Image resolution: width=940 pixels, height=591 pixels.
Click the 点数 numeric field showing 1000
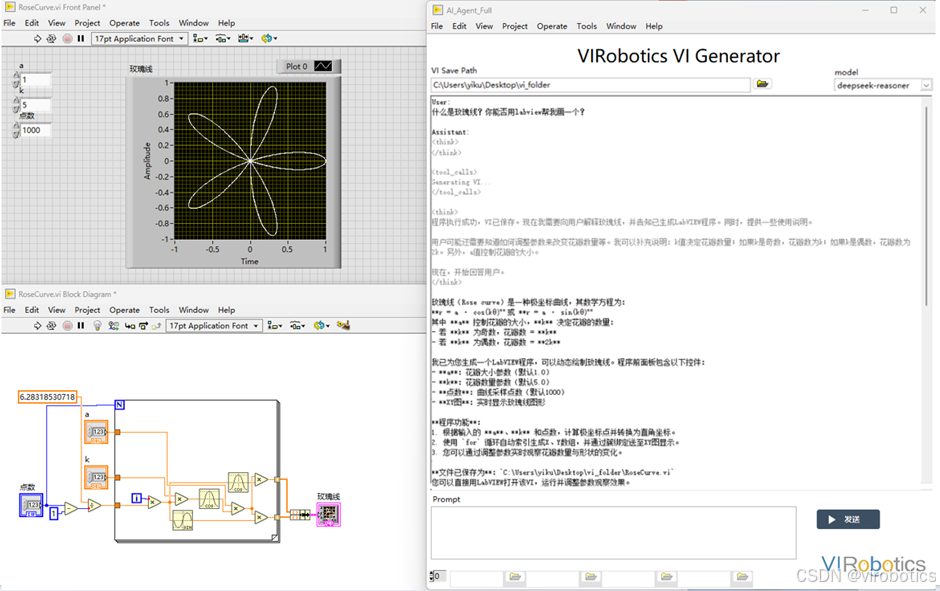coord(35,130)
